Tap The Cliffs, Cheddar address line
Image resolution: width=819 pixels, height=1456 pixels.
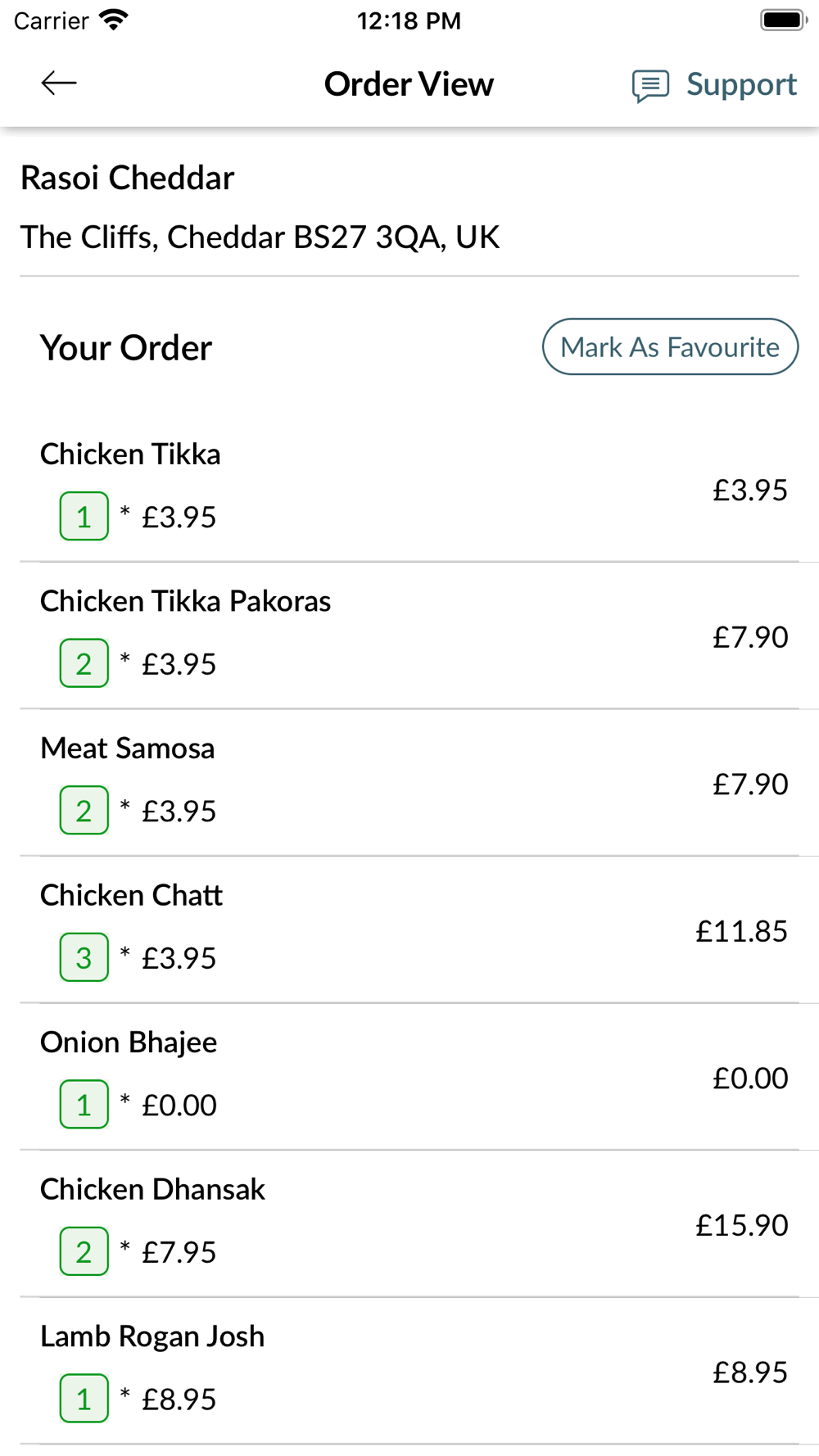pyautogui.click(x=260, y=237)
